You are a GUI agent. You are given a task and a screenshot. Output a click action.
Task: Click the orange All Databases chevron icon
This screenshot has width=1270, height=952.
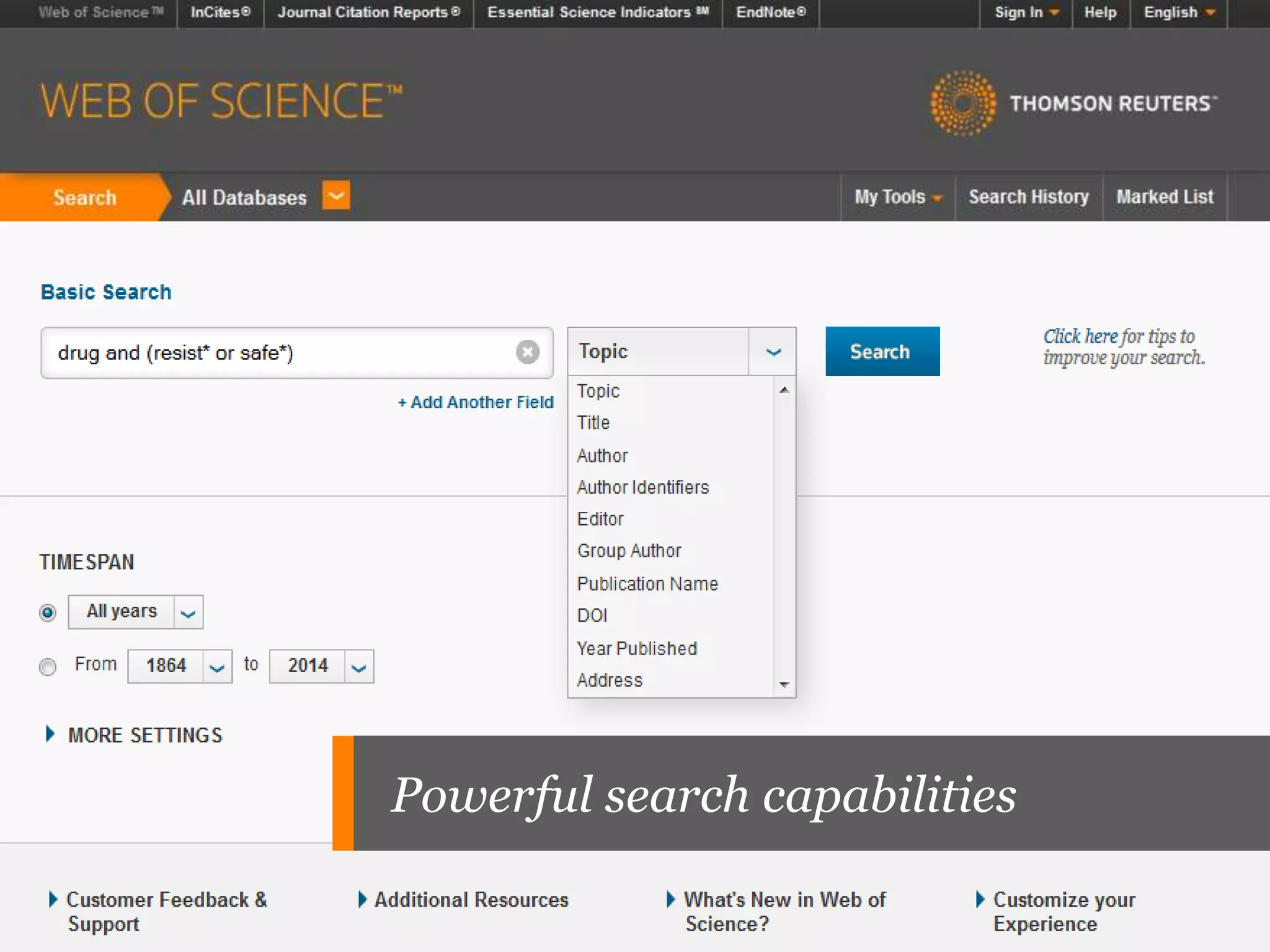[x=336, y=196]
